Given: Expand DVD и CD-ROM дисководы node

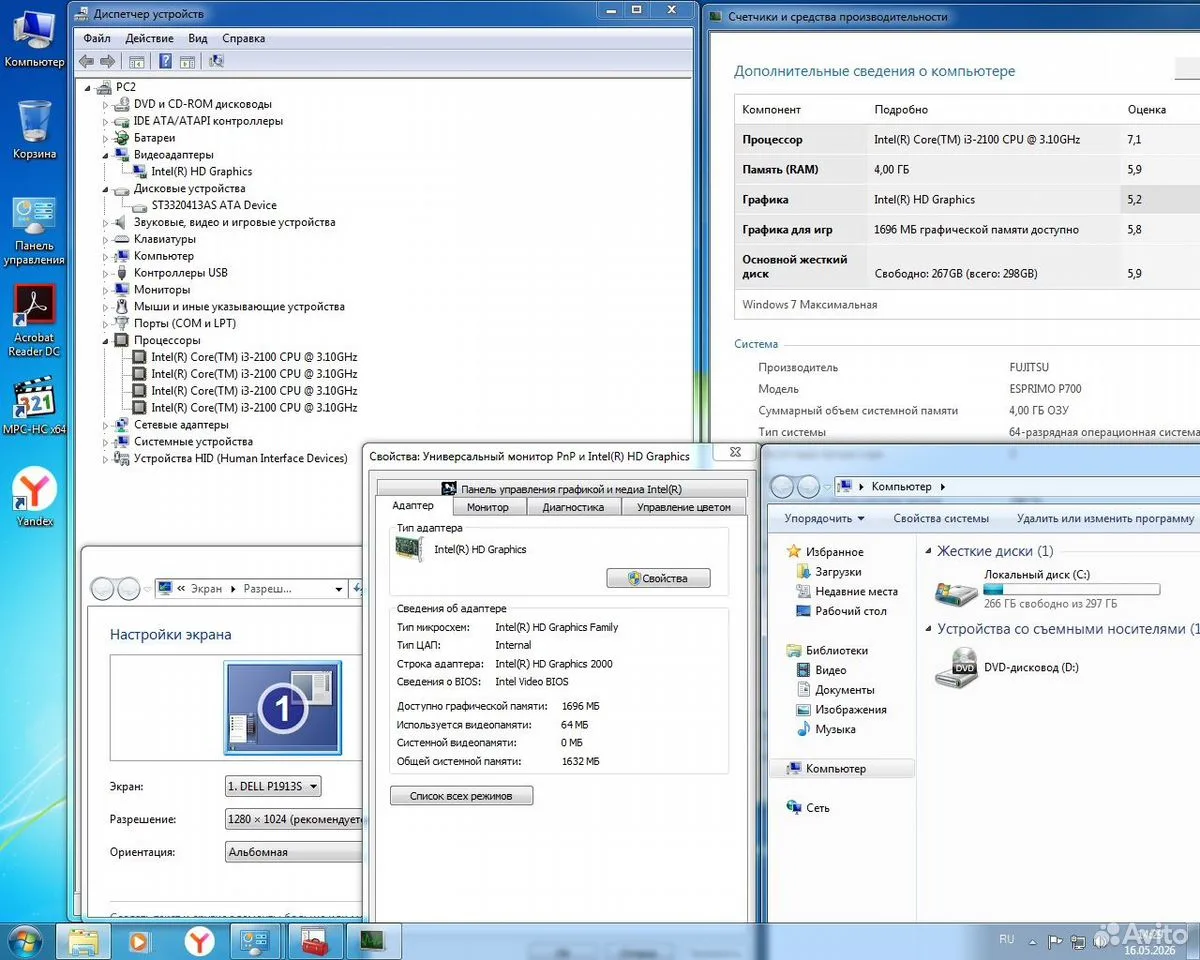Looking at the screenshot, I should coord(105,104).
